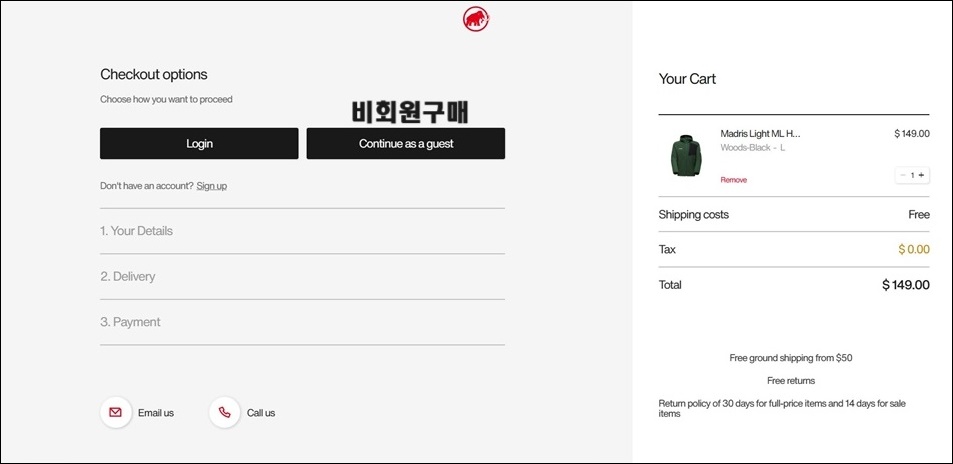Viewport: 953px width, 464px height.
Task: Click the Madris Light ML product name
Action: click(x=760, y=134)
